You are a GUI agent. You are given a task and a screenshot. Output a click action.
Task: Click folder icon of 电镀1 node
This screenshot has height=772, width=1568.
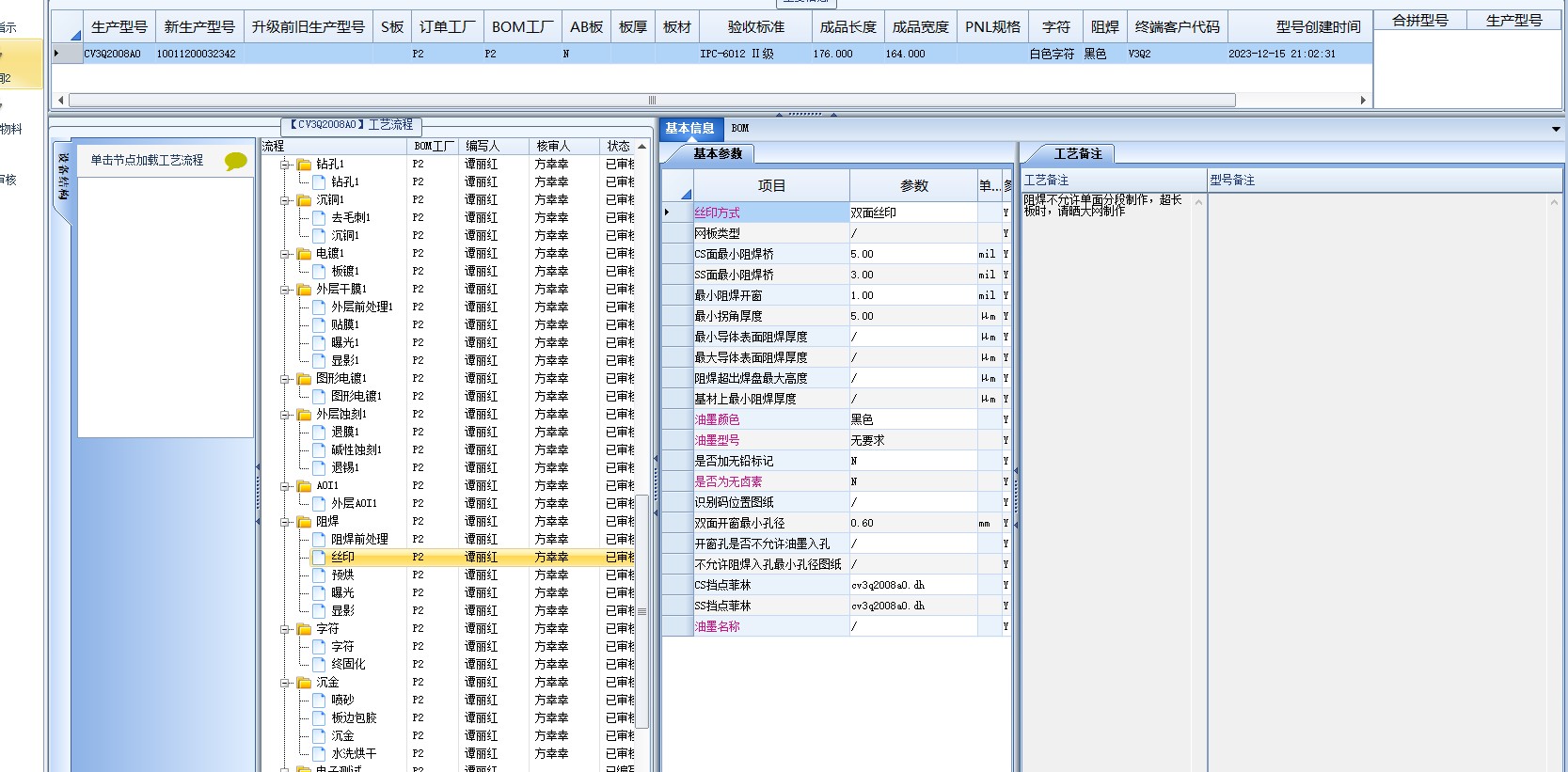pos(304,254)
